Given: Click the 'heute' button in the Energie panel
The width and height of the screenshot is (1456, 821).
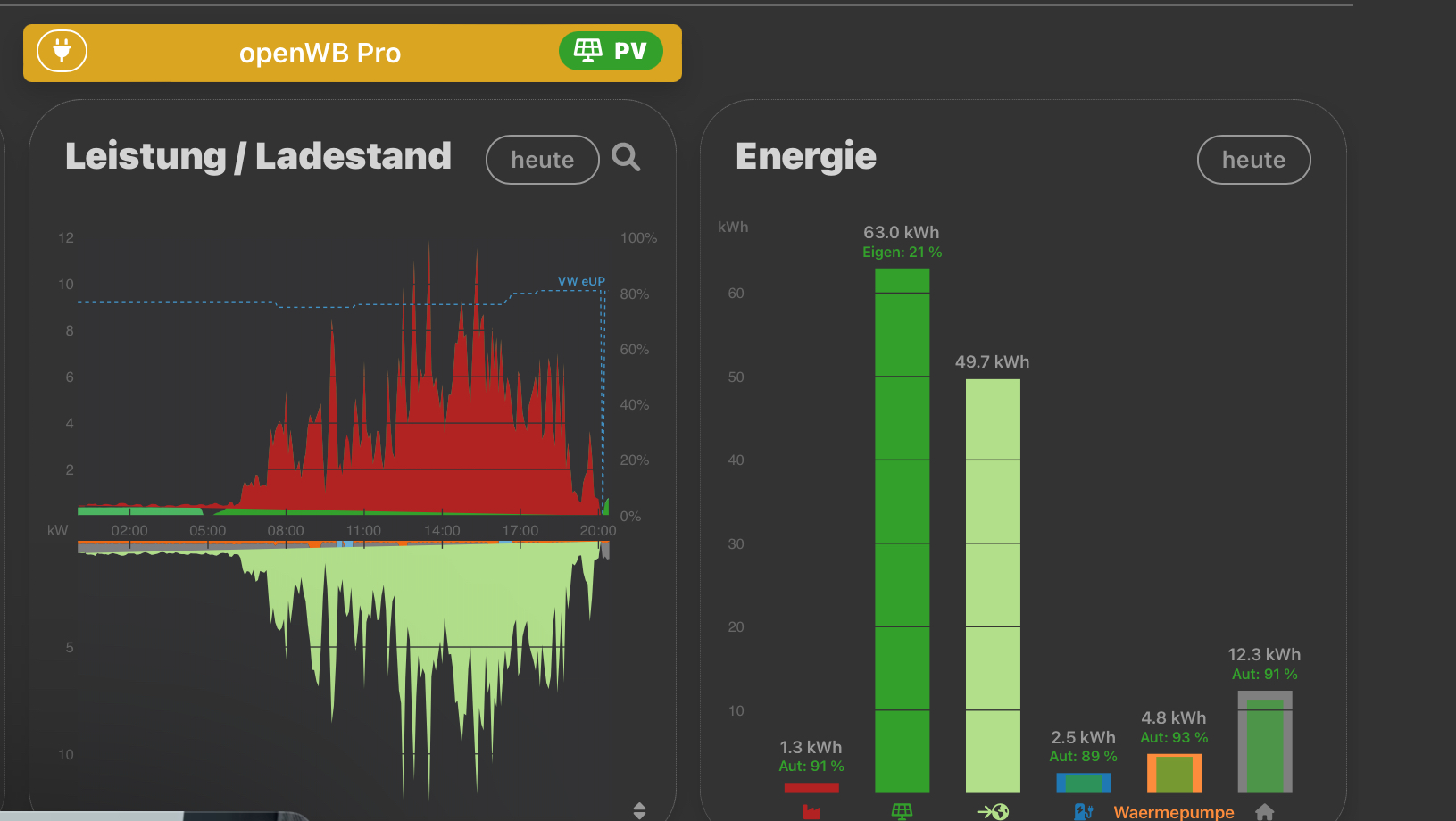Looking at the screenshot, I should click(1253, 160).
